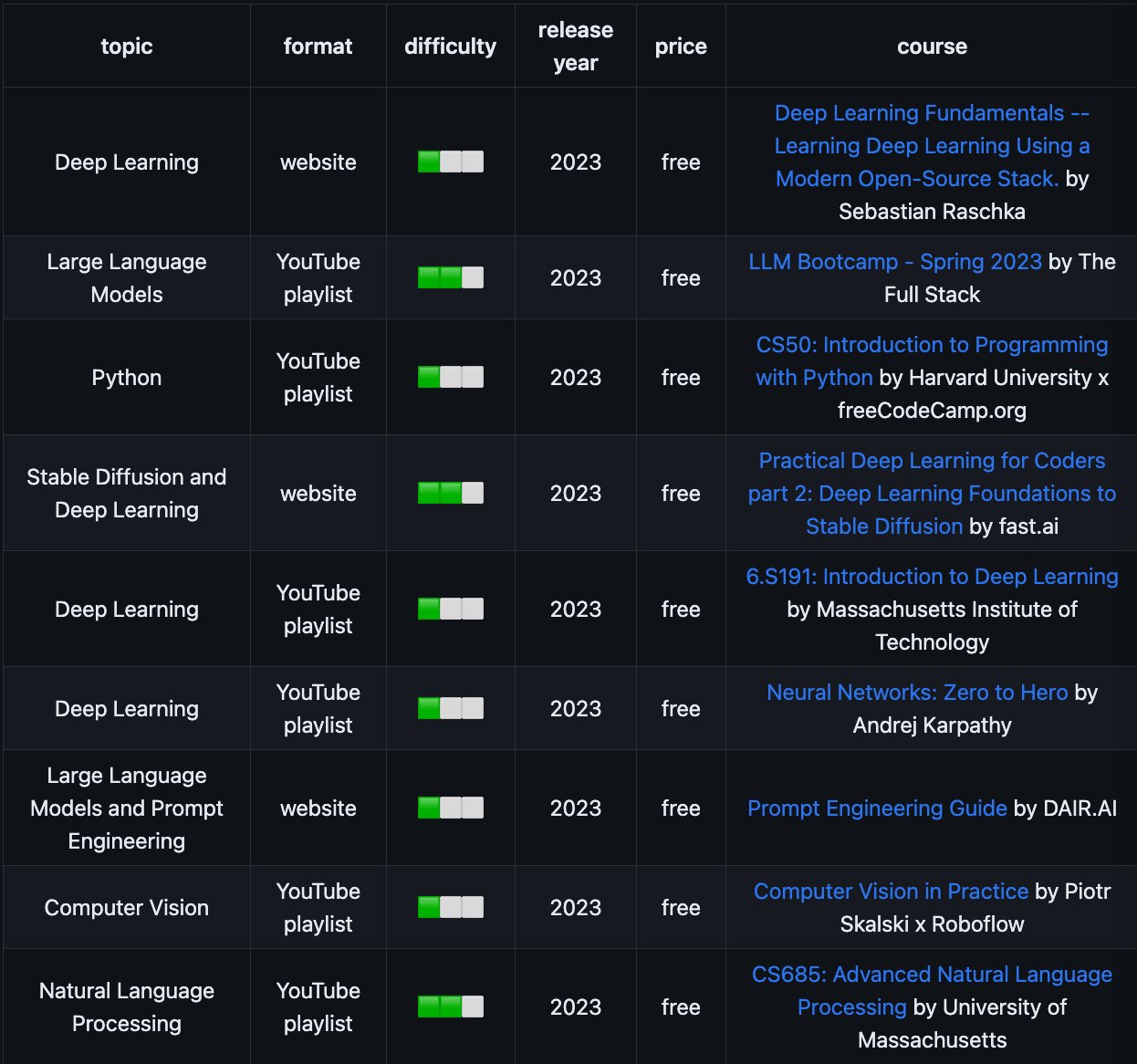Click 'free' price in Stable Diffusion row

(681, 494)
